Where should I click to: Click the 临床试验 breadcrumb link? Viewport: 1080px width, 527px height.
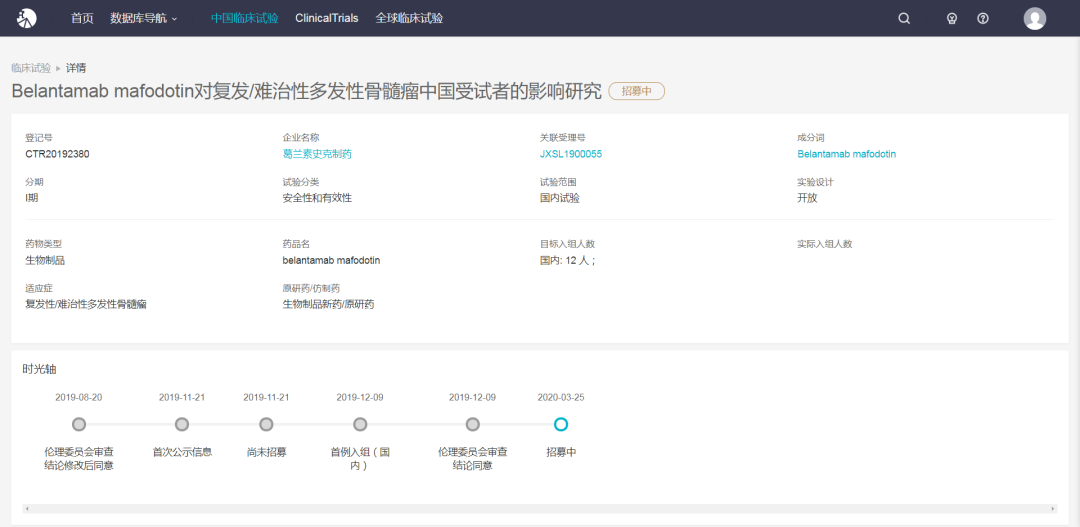[x=31, y=68]
